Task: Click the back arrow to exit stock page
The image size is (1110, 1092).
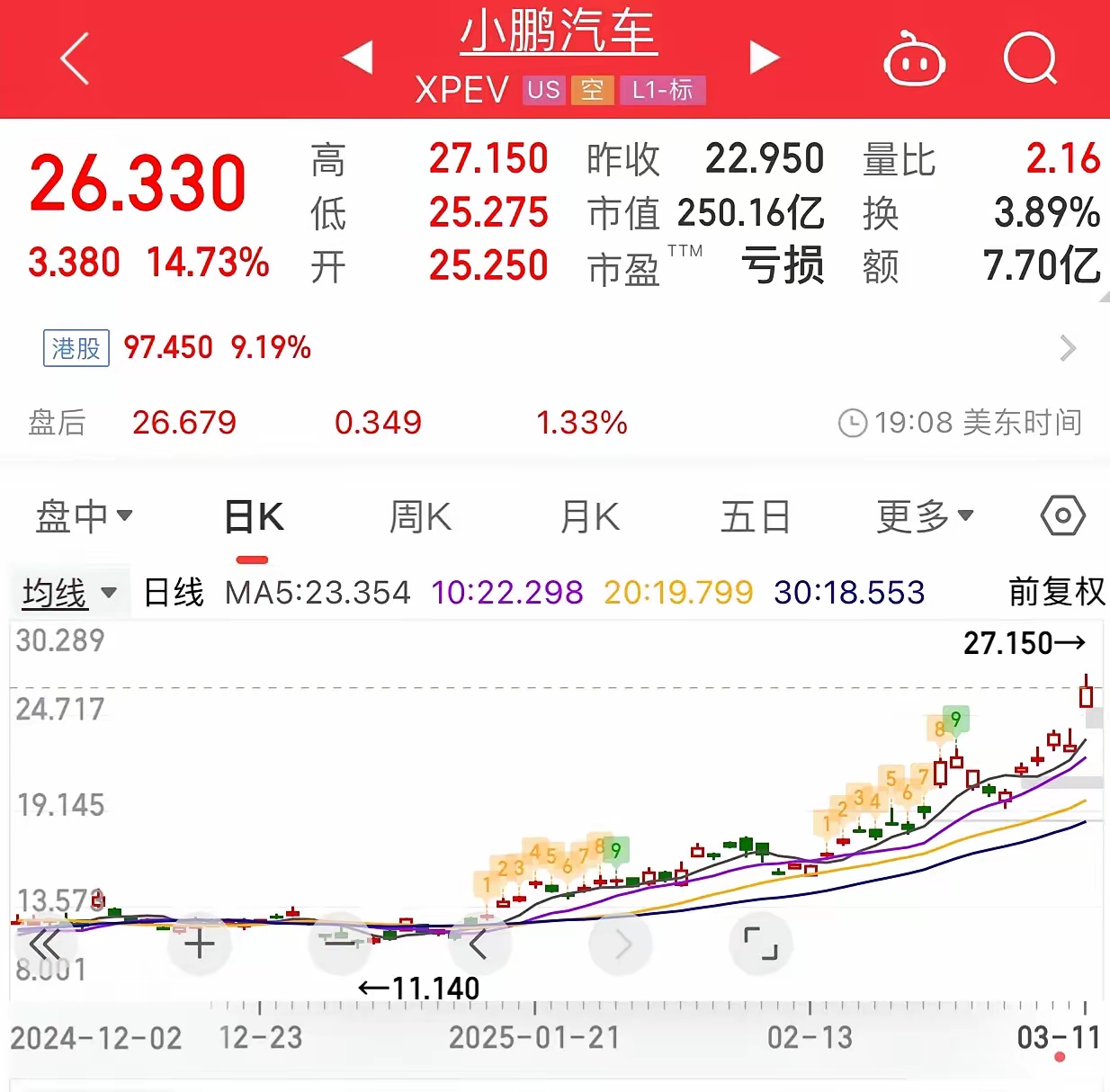Action: [x=76, y=58]
